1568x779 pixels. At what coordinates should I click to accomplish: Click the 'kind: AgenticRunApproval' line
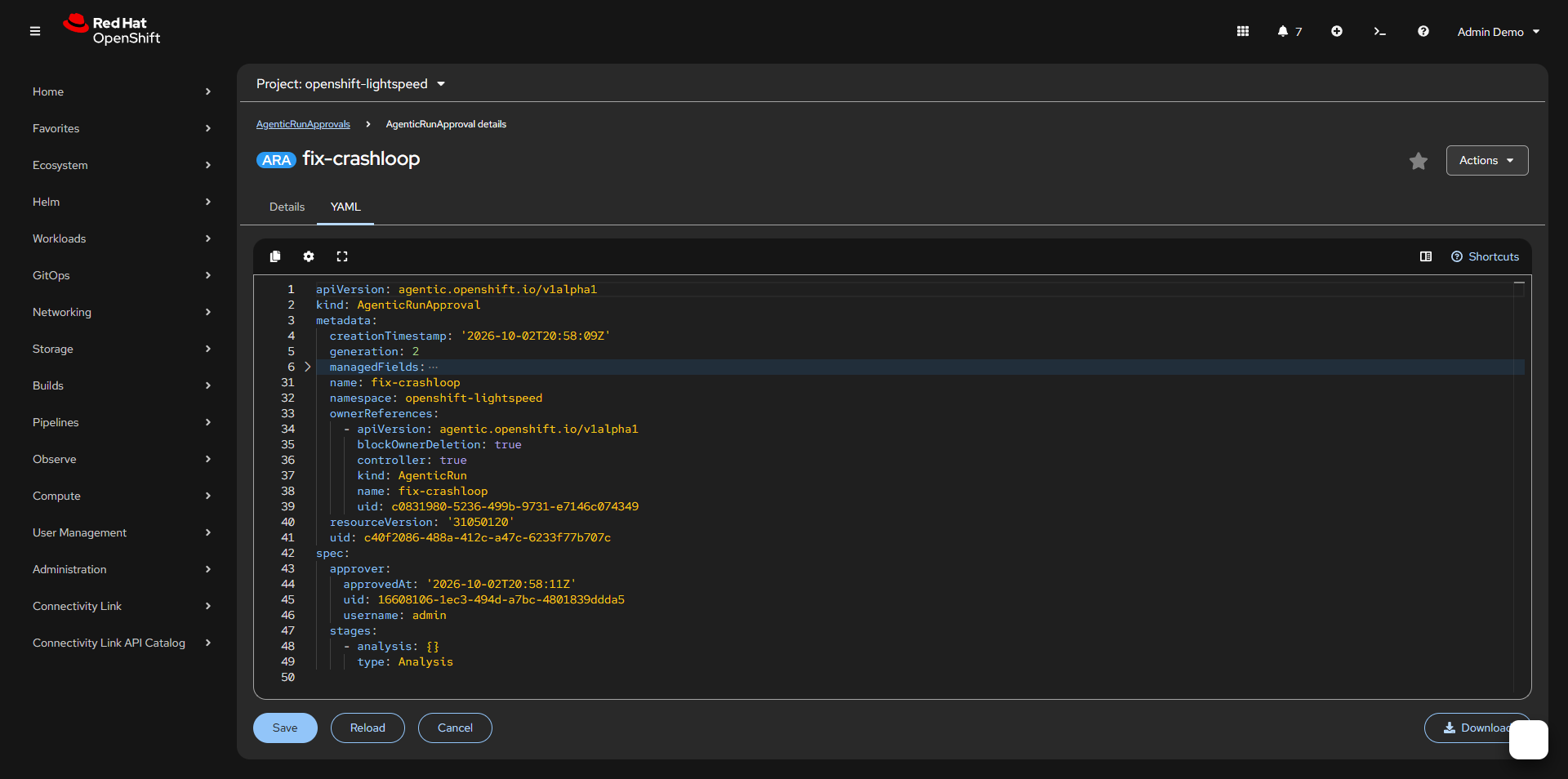pos(399,305)
